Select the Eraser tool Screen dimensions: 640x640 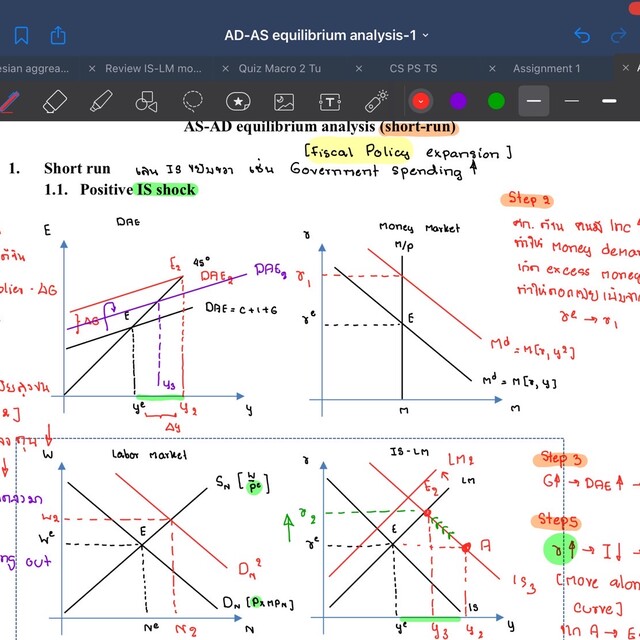(55, 101)
